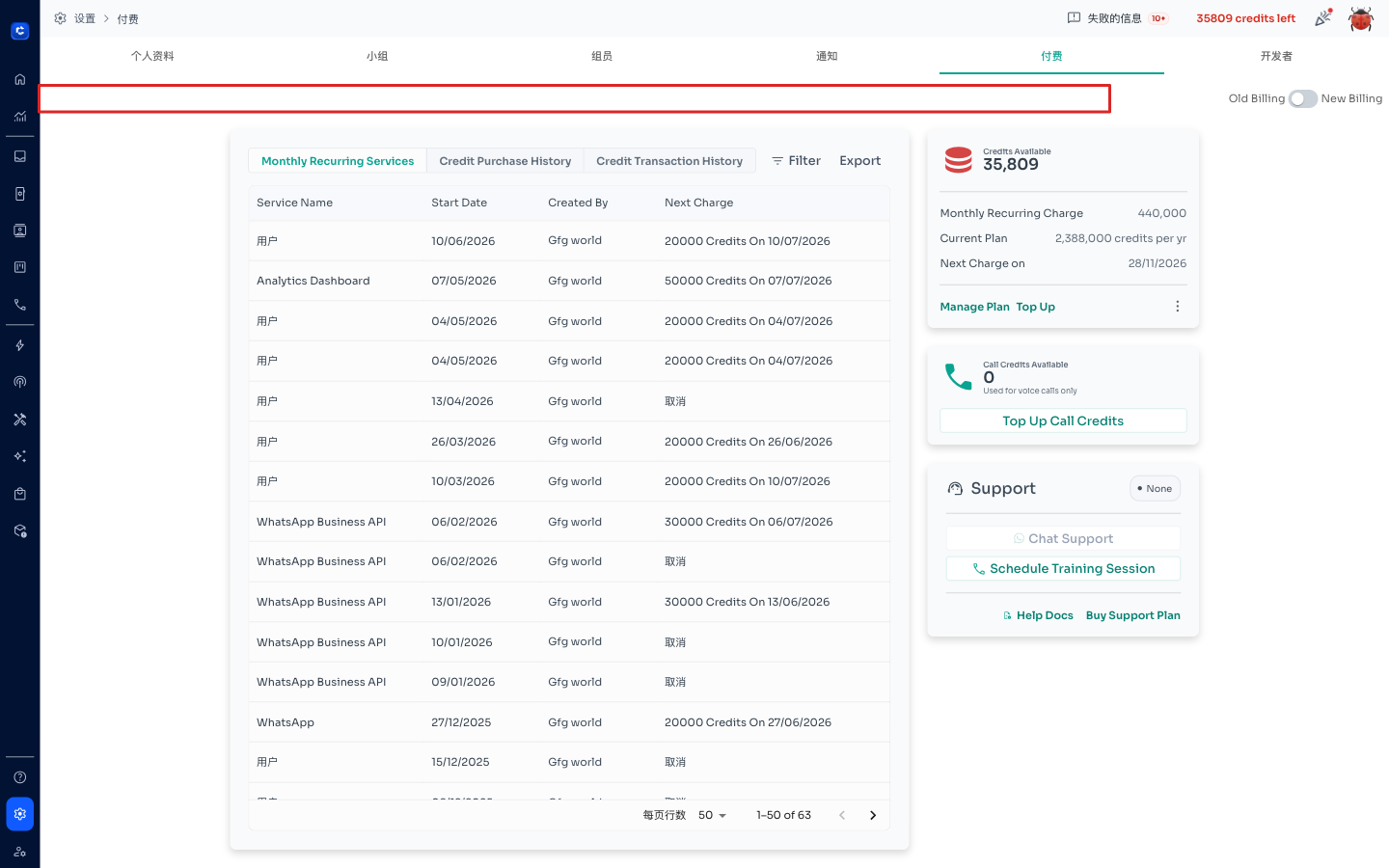Open the inbox icon in sidebar
This screenshot has height=868, width=1389.
coord(19,156)
